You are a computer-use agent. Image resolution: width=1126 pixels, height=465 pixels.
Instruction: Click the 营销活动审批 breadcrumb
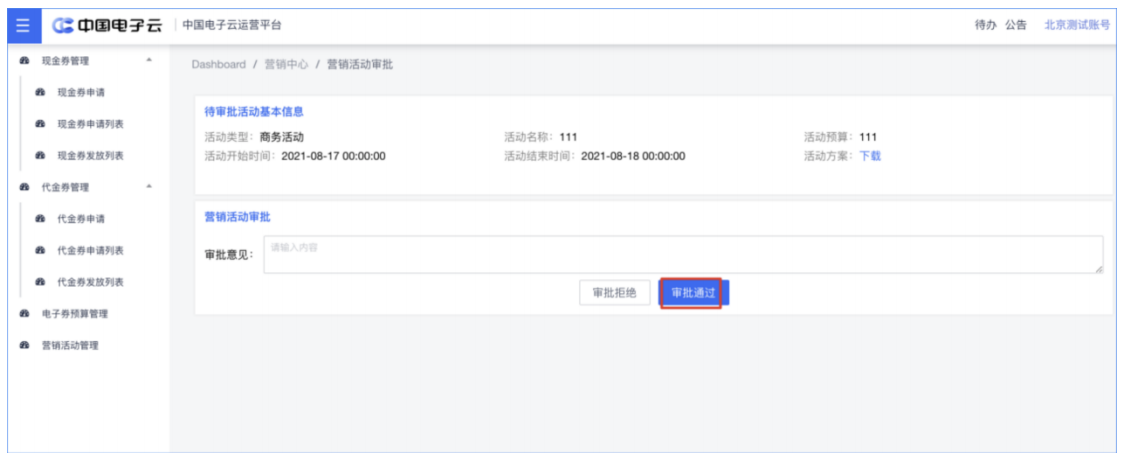(360, 65)
